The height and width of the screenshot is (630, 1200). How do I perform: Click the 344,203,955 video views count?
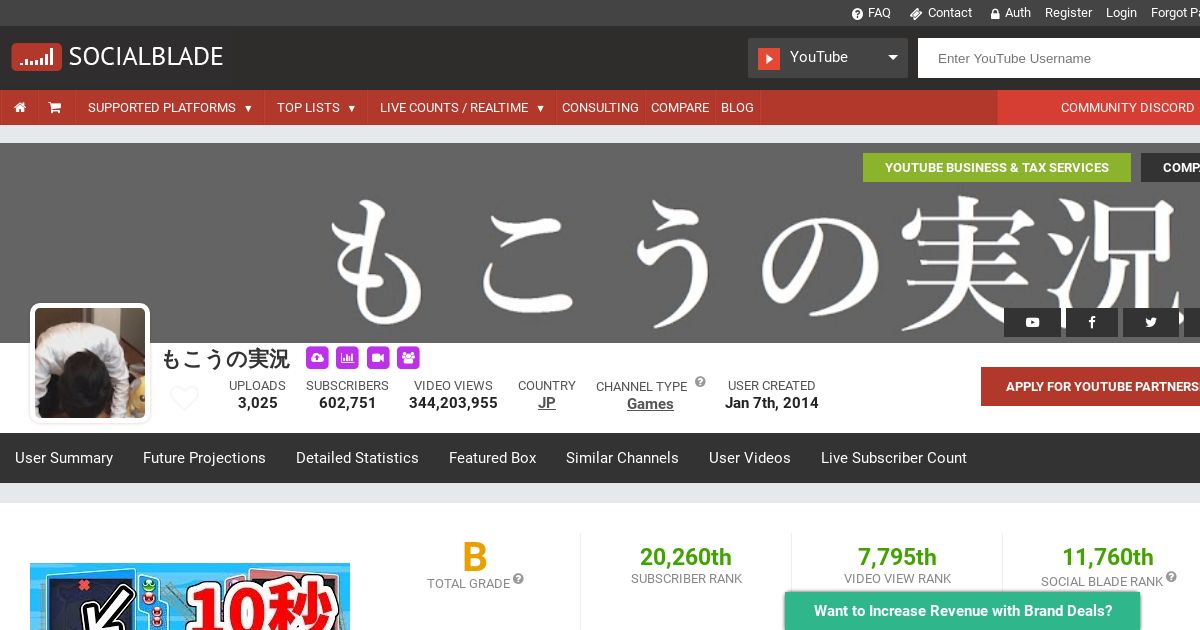click(453, 403)
